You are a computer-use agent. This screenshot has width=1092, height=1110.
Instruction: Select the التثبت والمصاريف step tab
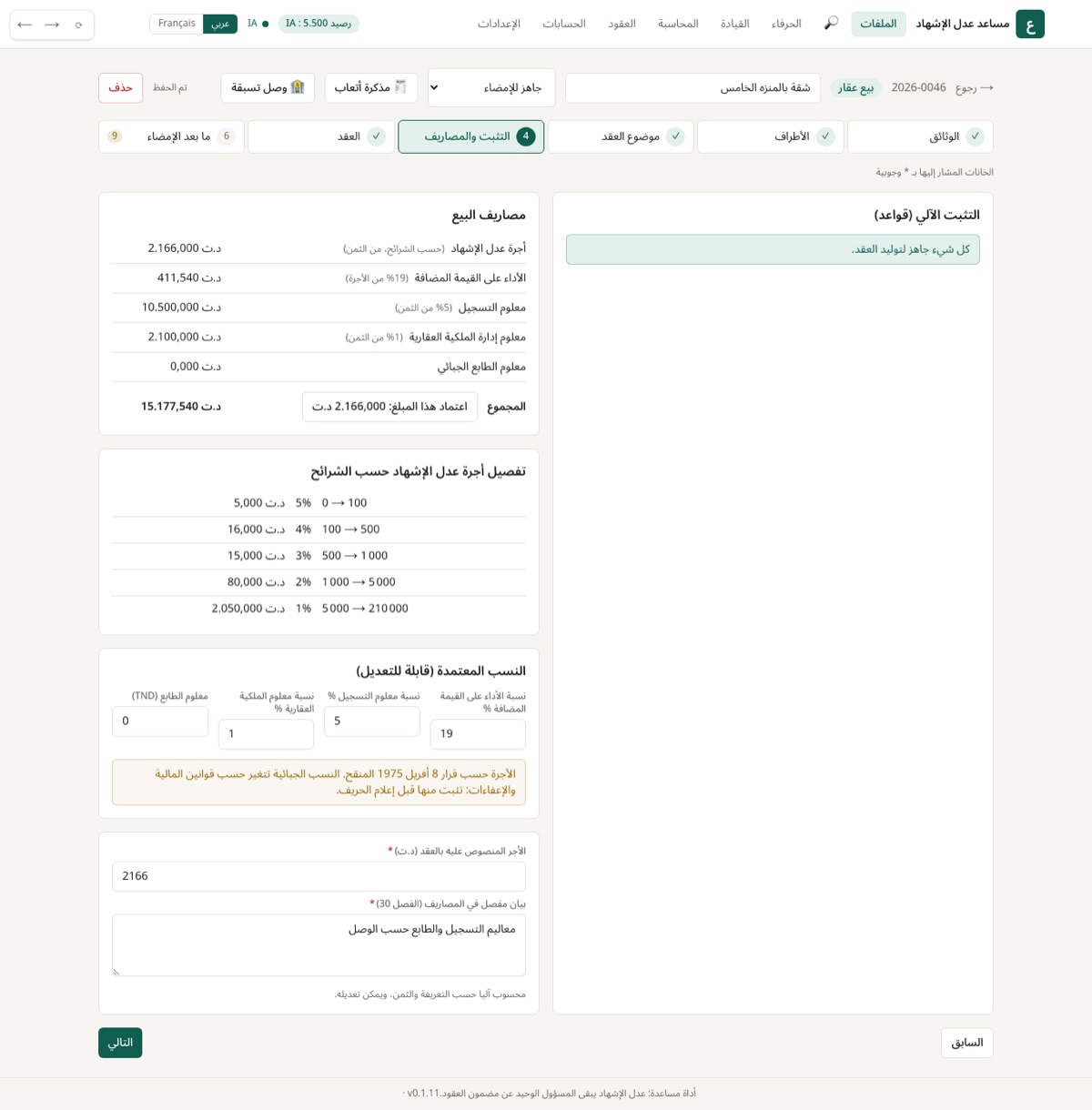click(470, 136)
